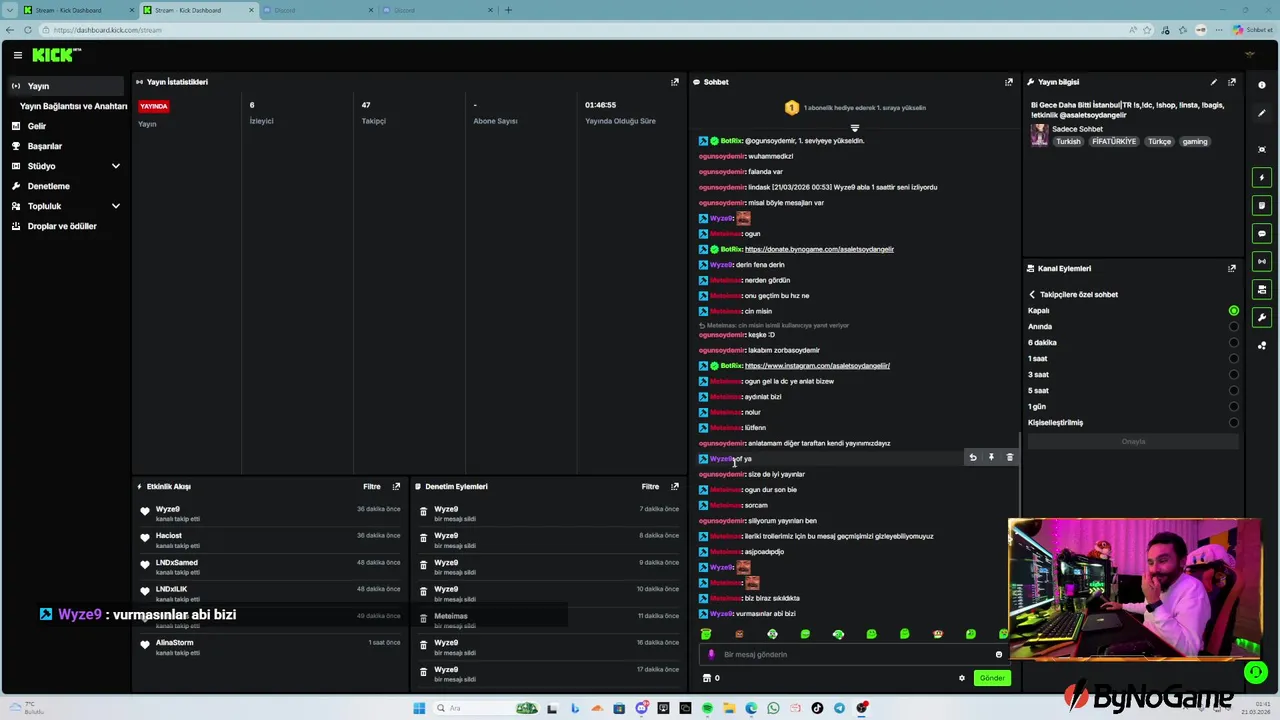The width and height of the screenshot is (1280, 720).
Task: Pop out the Yayın bilgisi panel
Action: pos(1232,82)
